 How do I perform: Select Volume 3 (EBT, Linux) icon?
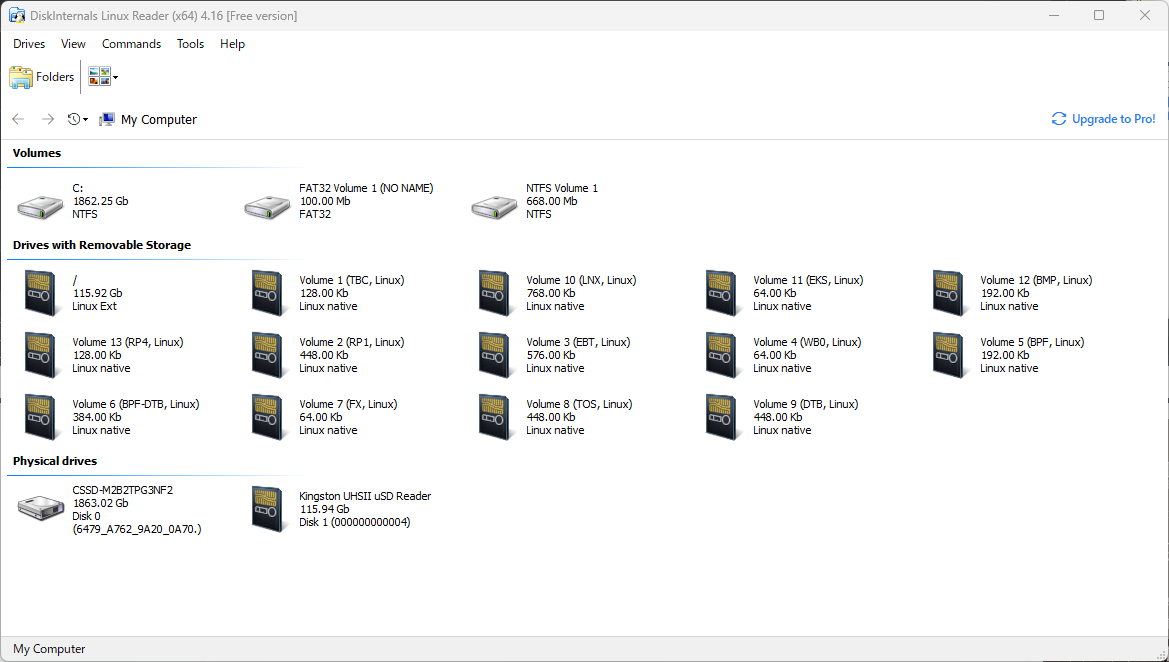(494, 355)
